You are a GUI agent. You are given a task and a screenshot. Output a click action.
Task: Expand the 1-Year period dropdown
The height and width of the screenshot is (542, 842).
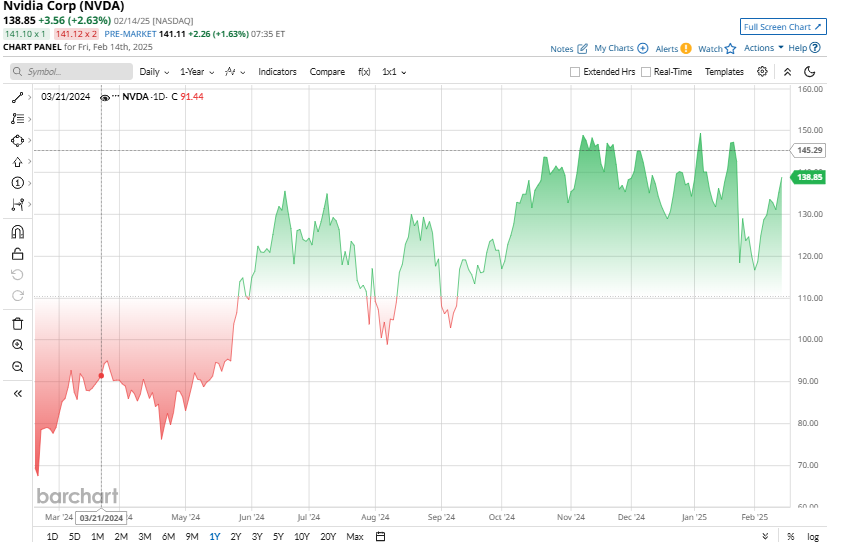(196, 72)
